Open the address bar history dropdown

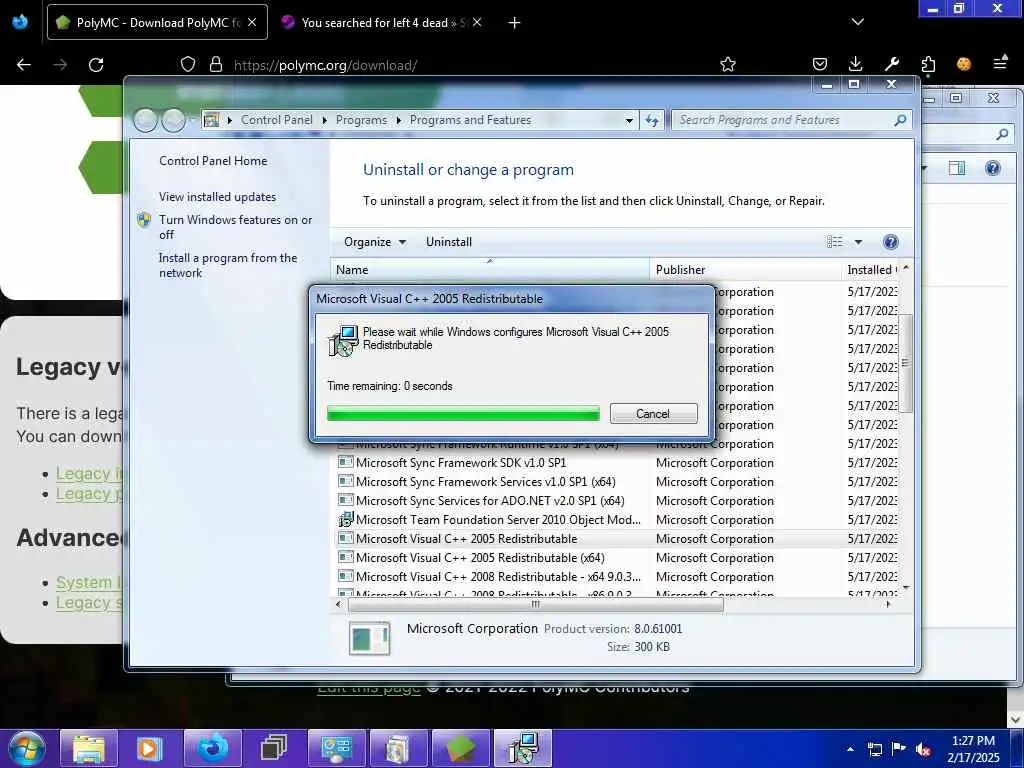click(628, 121)
